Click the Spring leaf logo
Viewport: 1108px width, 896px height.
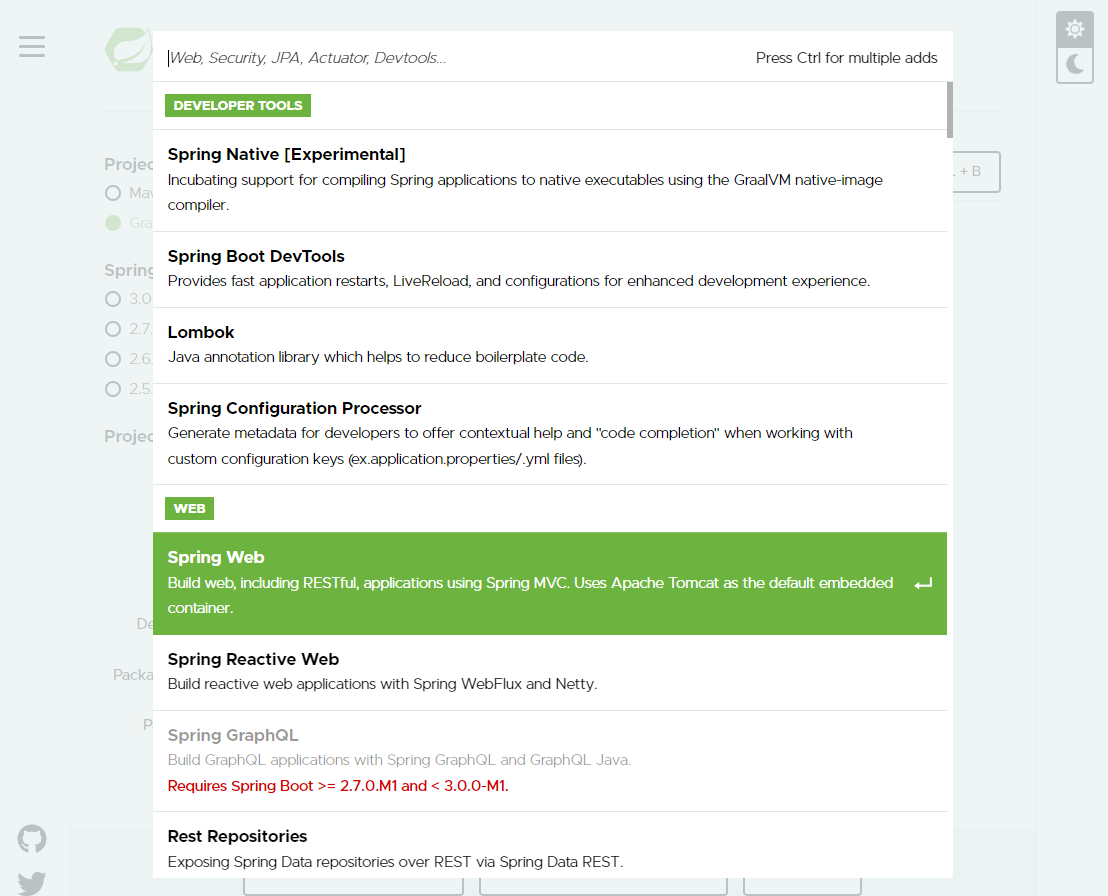click(x=129, y=49)
